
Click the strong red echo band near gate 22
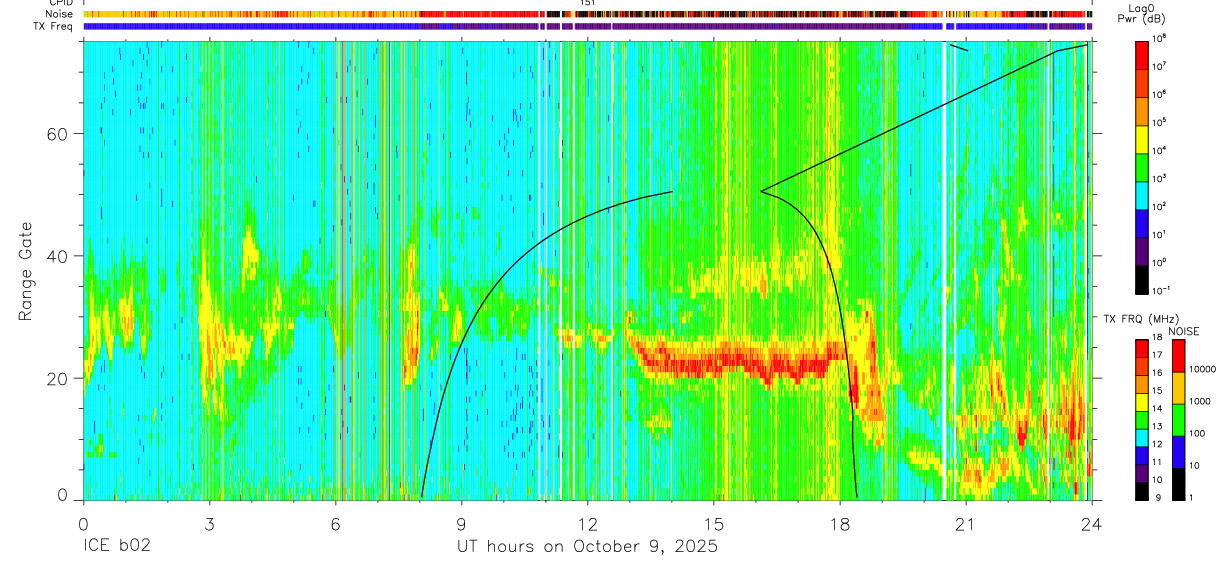(740, 360)
